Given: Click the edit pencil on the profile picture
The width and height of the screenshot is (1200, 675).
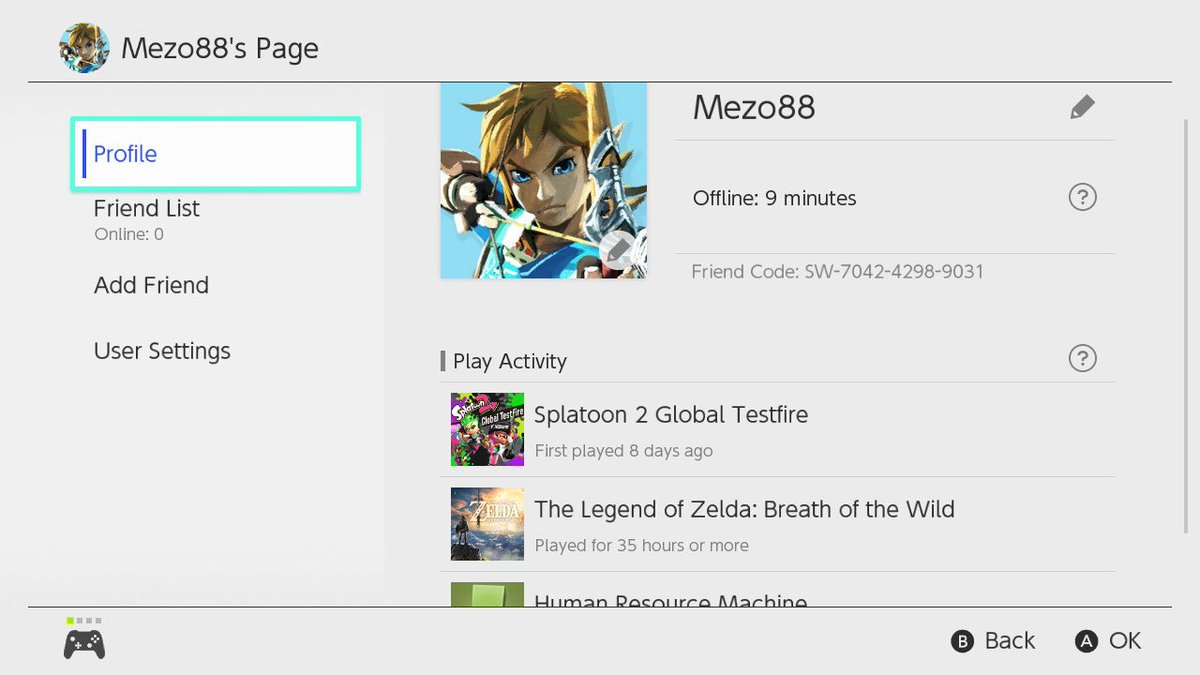Looking at the screenshot, I should [618, 250].
